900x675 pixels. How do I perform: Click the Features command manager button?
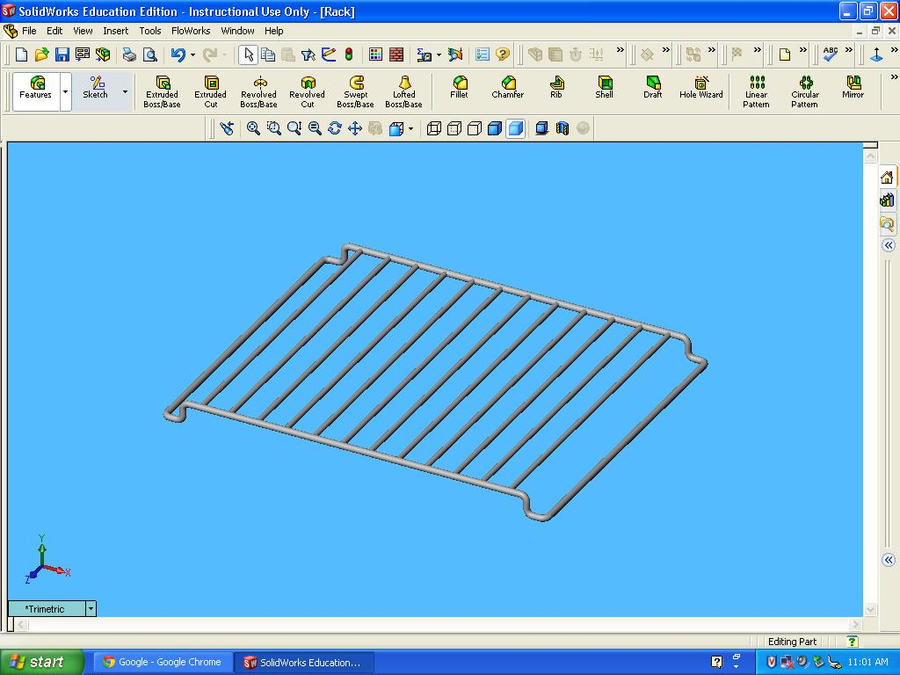(x=36, y=92)
